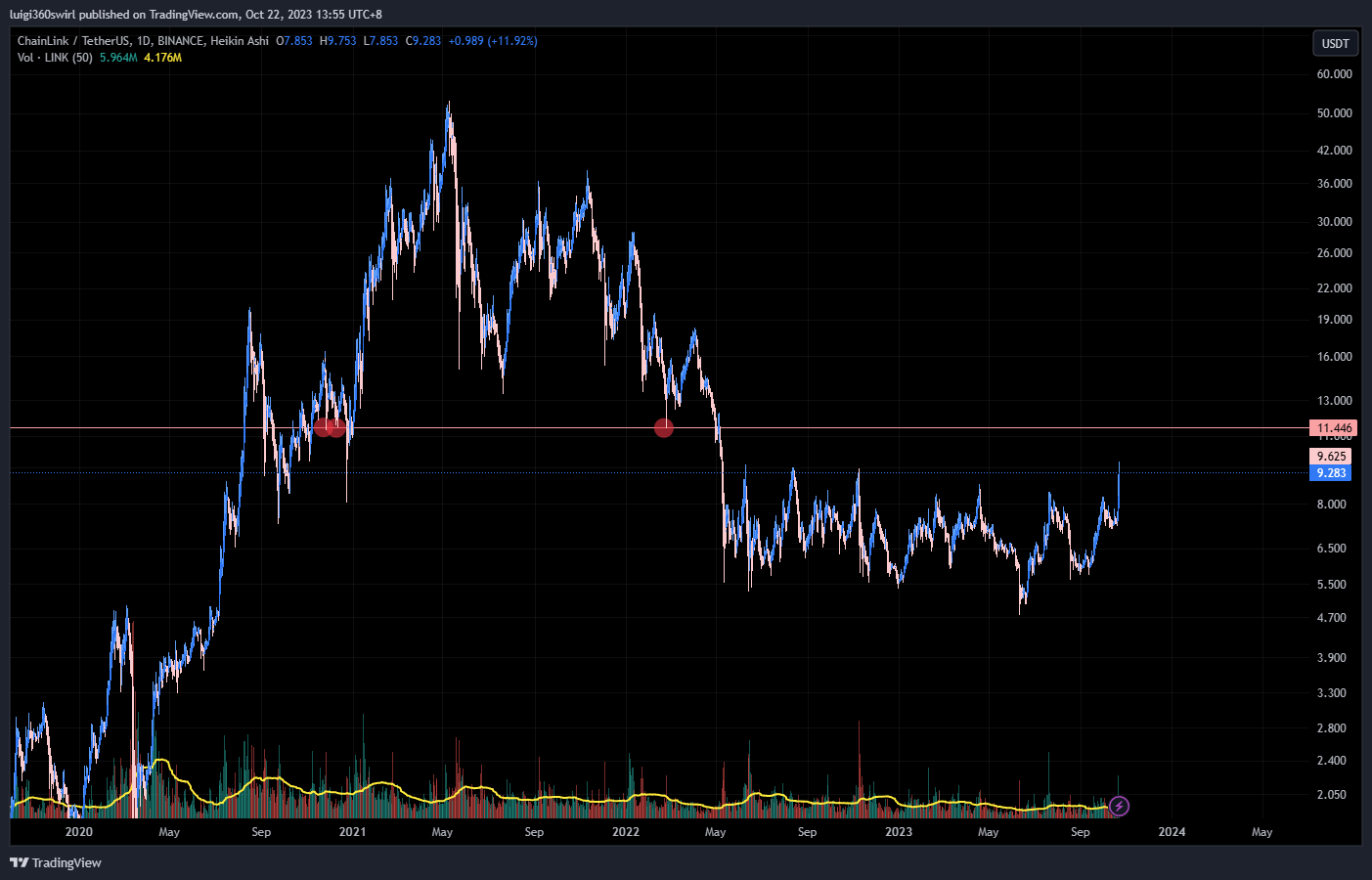Image resolution: width=1372 pixels, height=880 pixels.
Task: Click the 9.625 price label
Action: [1330, 457]
